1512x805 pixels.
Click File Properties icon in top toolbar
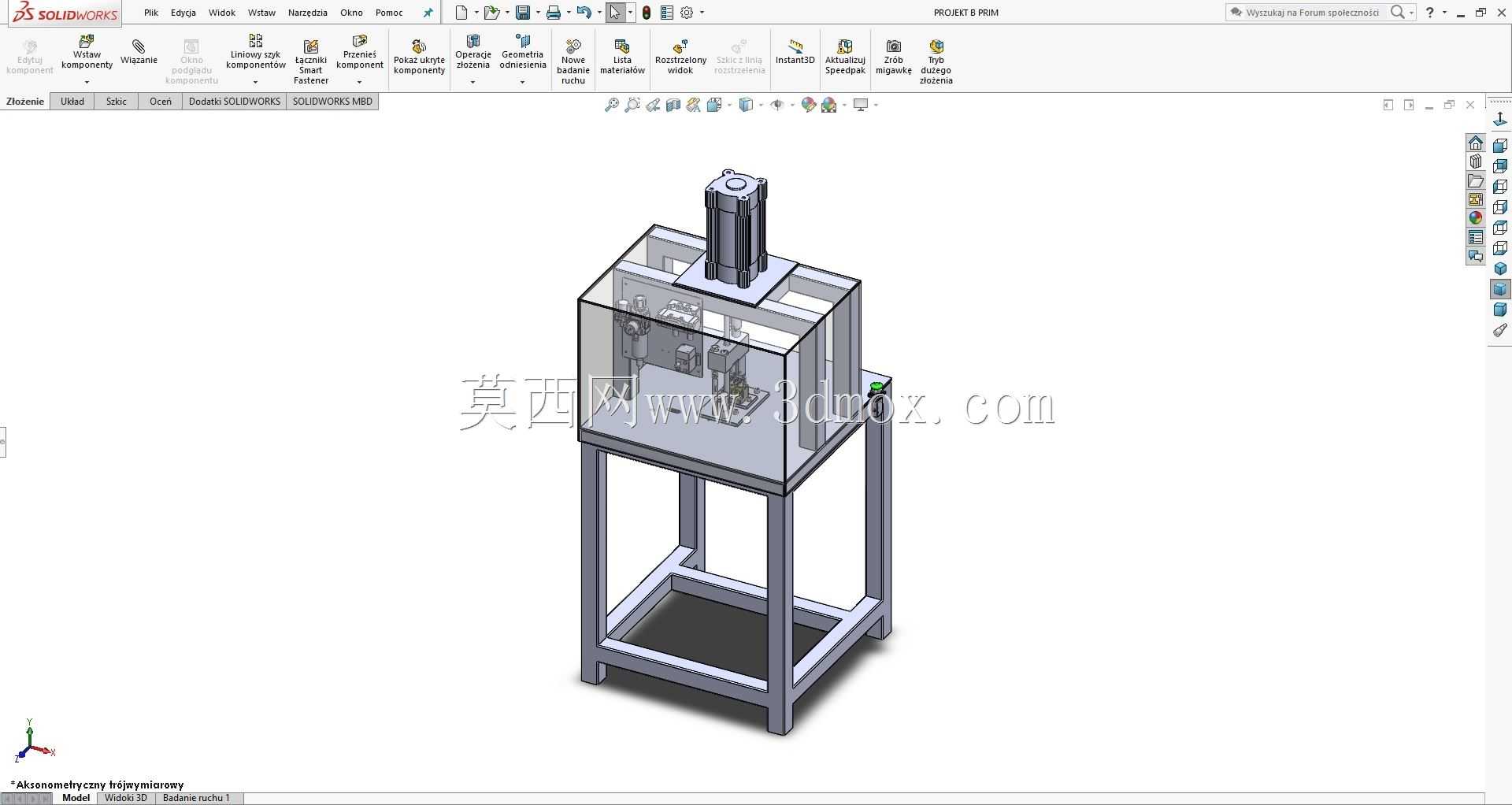pos(667,13)
